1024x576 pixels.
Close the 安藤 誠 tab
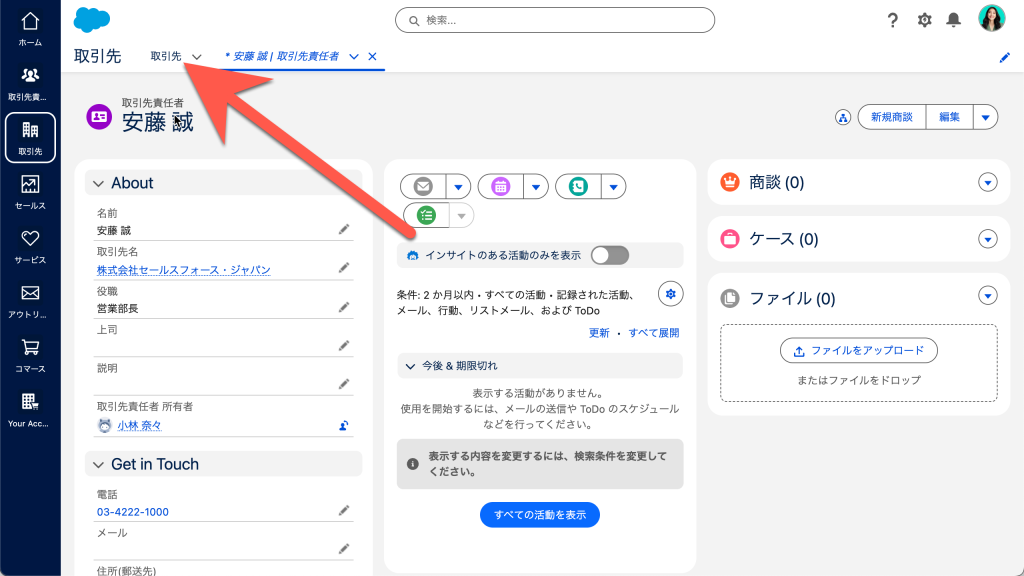[x=372, y=57]
